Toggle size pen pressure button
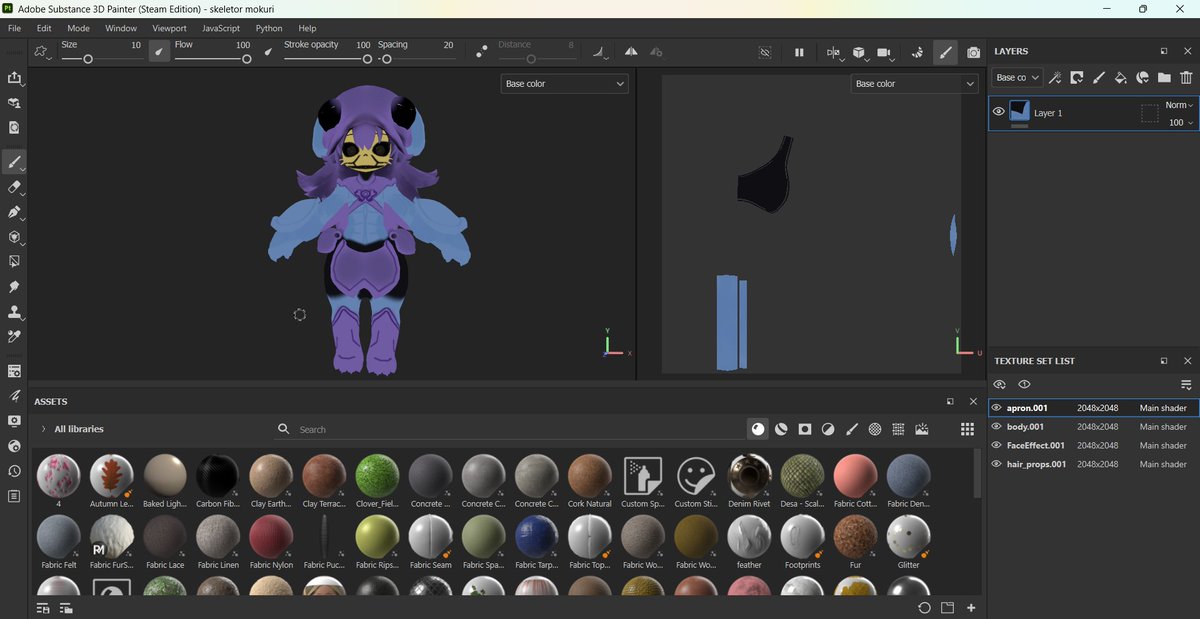Screen dimensions: 1200x619 (x=159, y=52)
